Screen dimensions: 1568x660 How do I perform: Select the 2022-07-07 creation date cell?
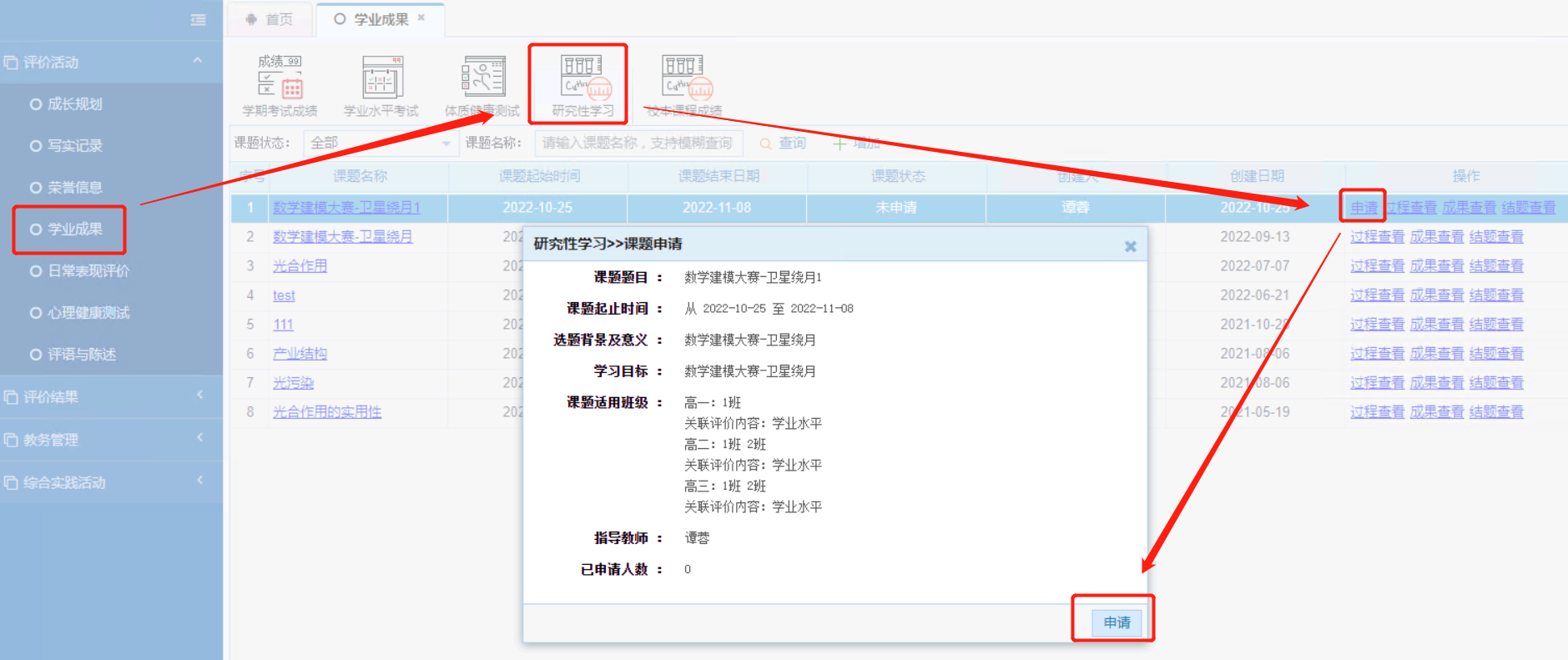tap(1254, 266)
